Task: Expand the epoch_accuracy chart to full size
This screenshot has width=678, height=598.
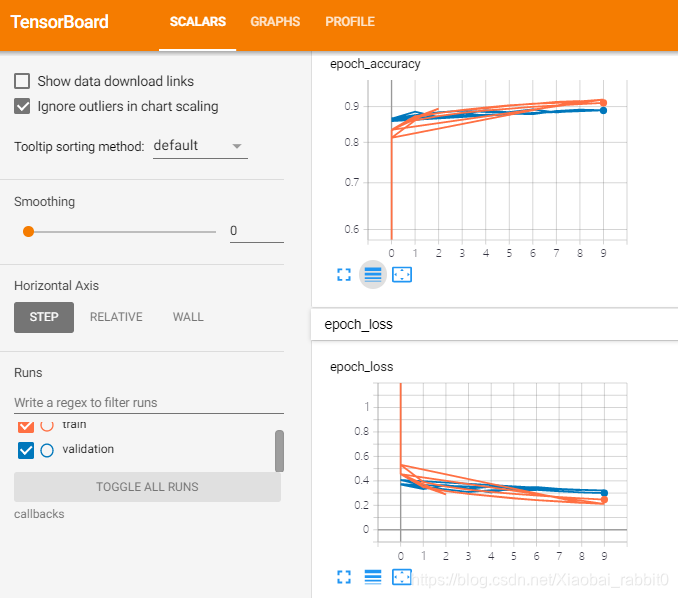Action: [344, 275]
